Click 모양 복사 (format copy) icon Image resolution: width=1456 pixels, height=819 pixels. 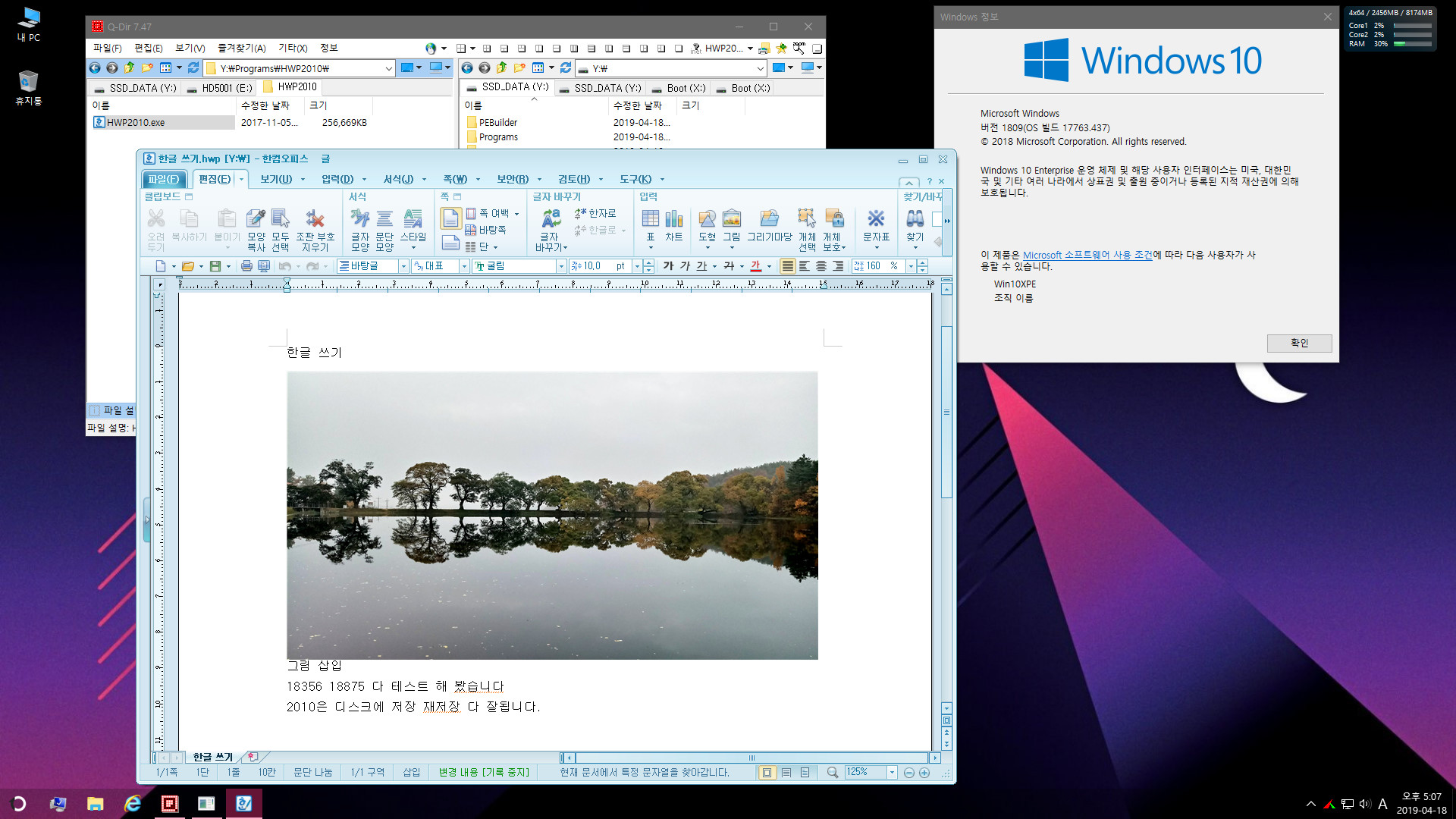pos(256,230)
